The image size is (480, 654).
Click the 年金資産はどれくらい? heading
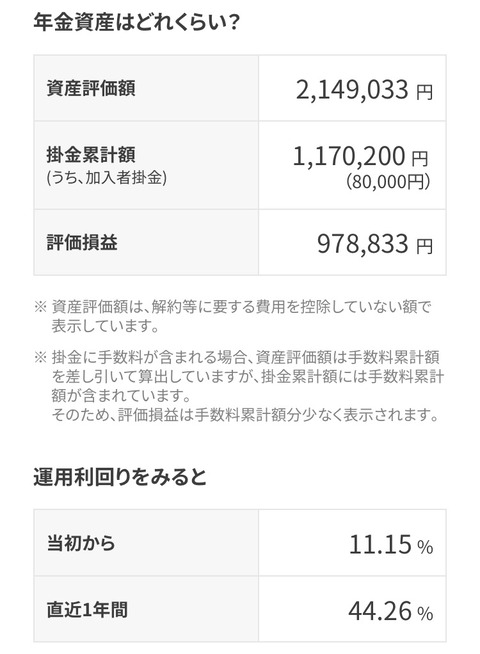[136, 22]
